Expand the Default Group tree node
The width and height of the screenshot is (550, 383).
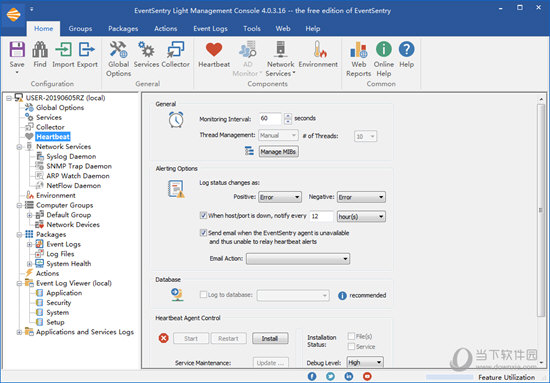29,215
